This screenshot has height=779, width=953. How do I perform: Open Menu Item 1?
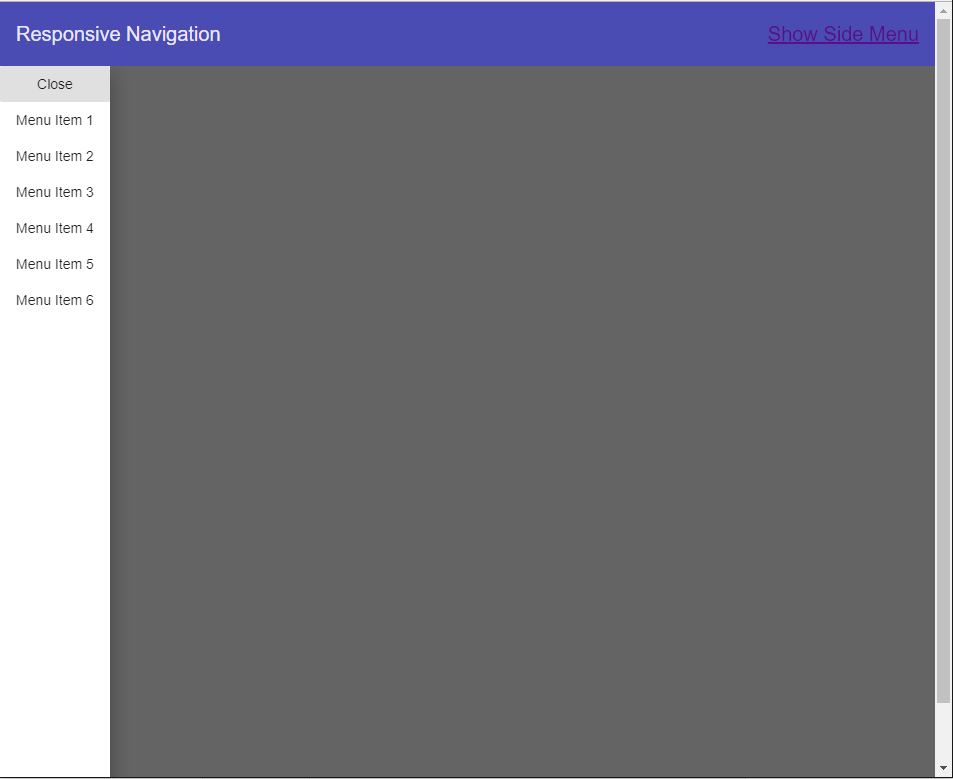55,120
